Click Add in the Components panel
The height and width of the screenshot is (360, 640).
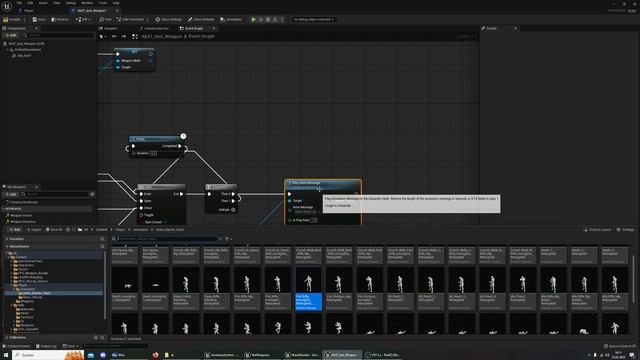(x=11, y=36)
